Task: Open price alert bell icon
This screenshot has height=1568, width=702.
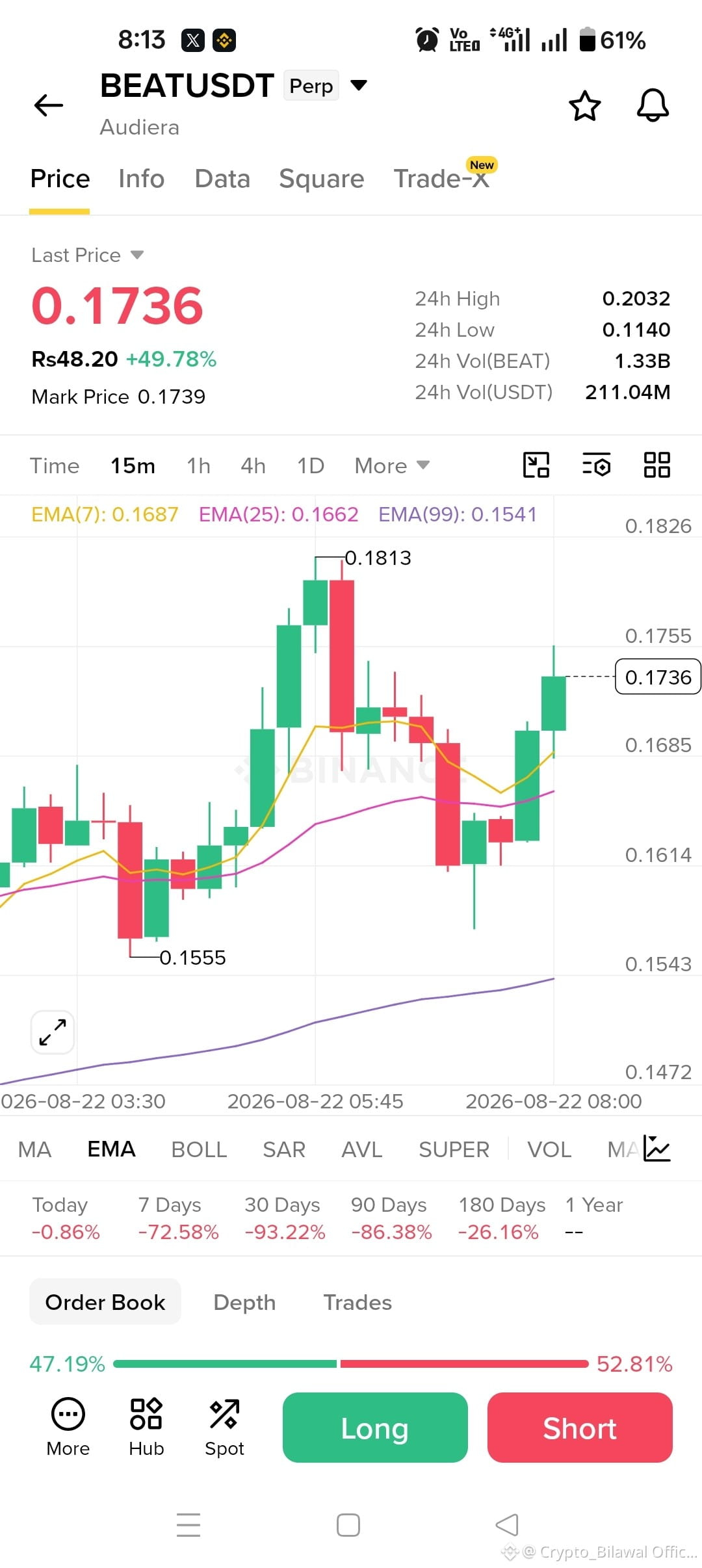Action: coord(653,105)
